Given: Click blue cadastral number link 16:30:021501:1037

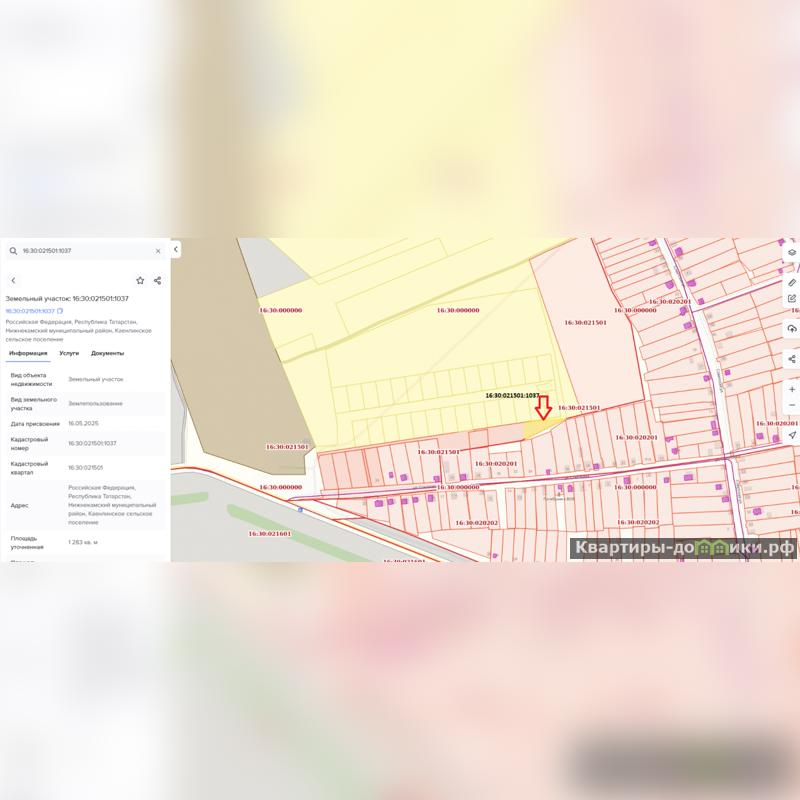Looking at the screenshot, I should pyautogui.click(x=30, y=311).
